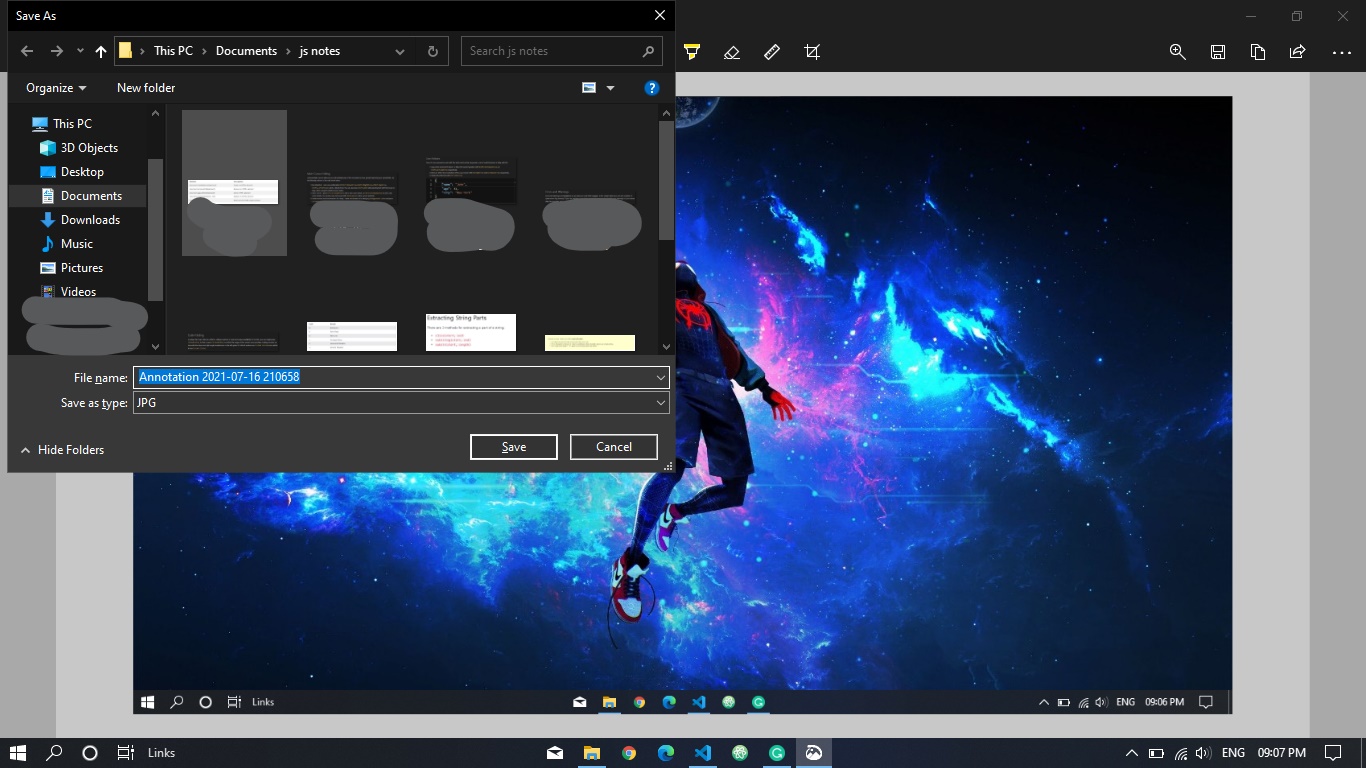Click the navigation pane scrollbar

(155, 230)
